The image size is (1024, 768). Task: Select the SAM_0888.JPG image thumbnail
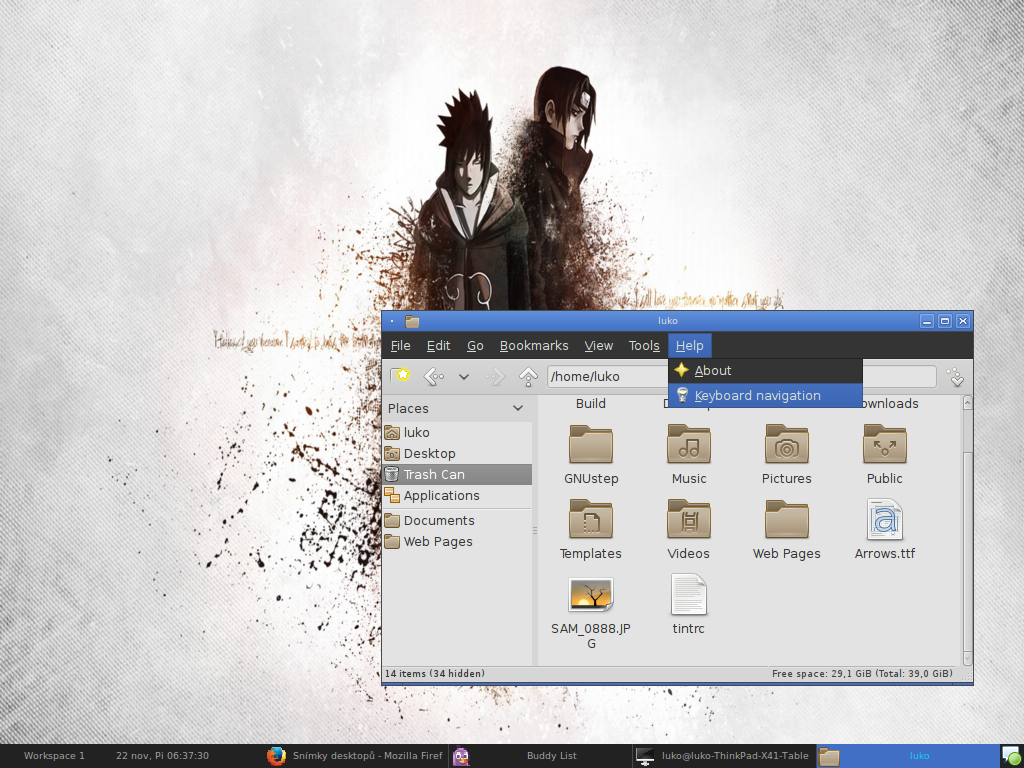[590, 594]
